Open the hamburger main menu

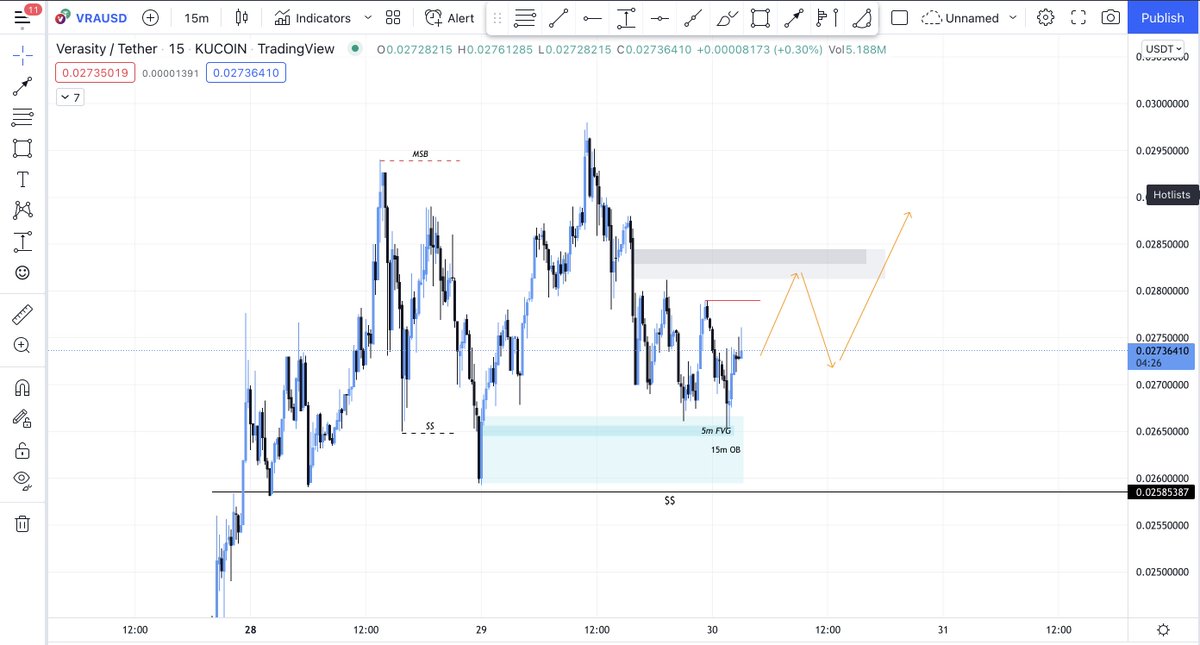[22, 17]
